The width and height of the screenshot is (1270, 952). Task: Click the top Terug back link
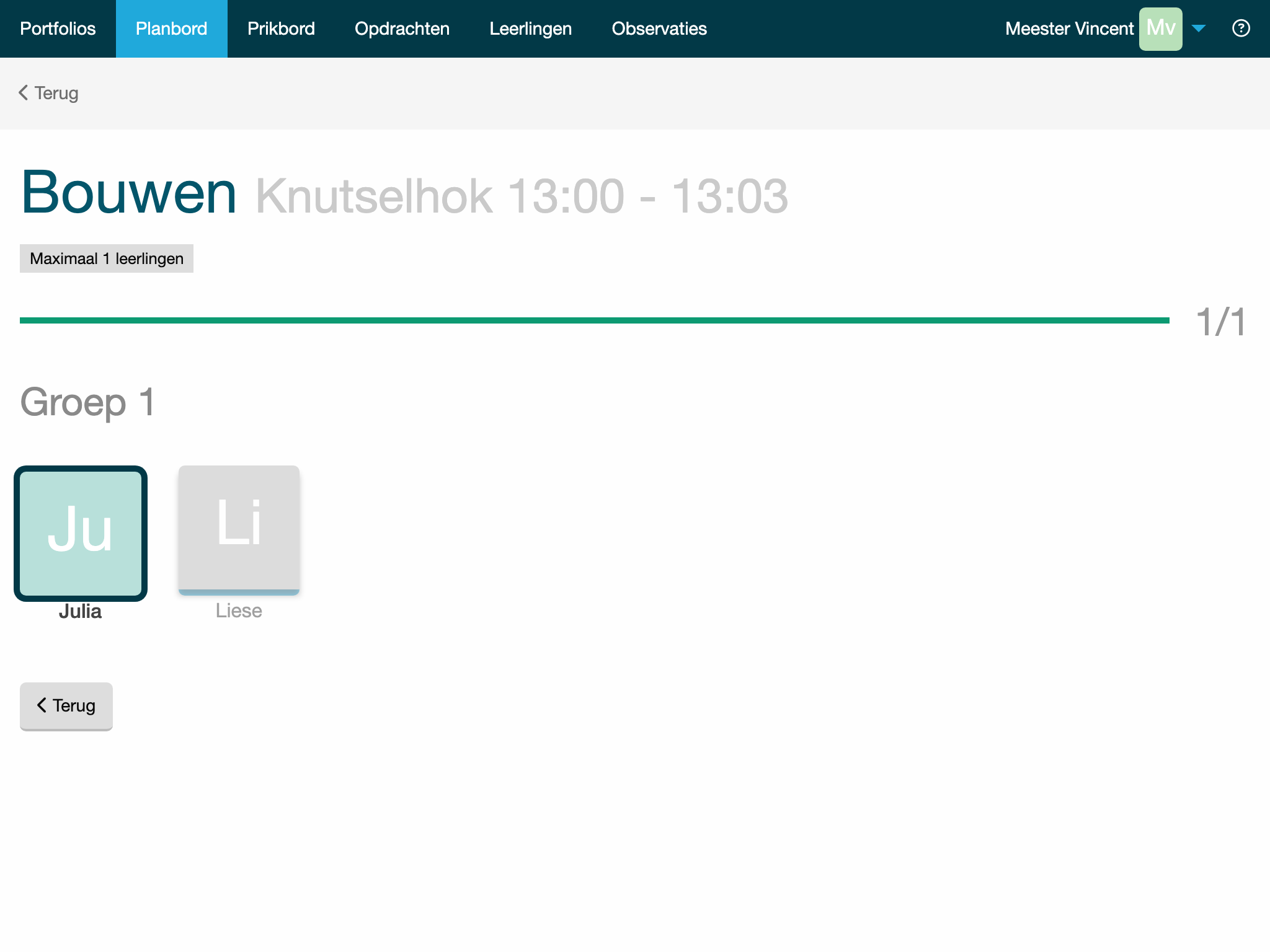[x=48, y=93]
